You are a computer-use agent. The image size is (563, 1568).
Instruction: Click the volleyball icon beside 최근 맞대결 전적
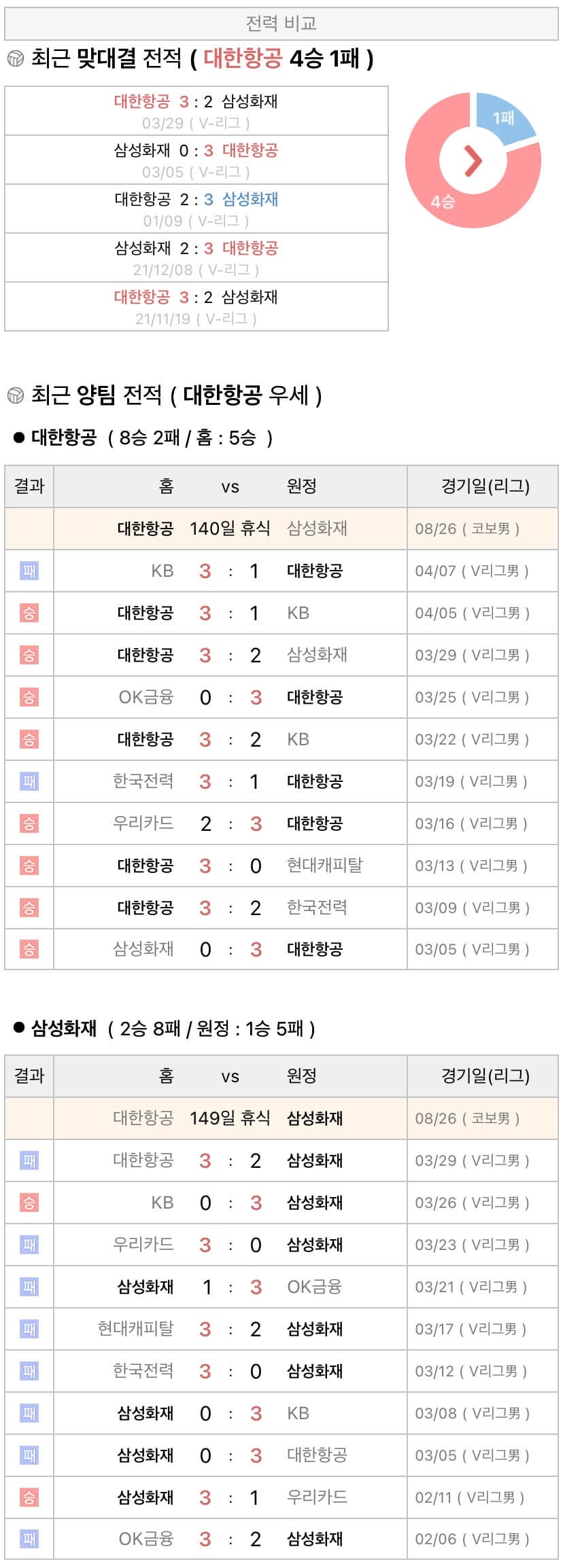(15, 58)
